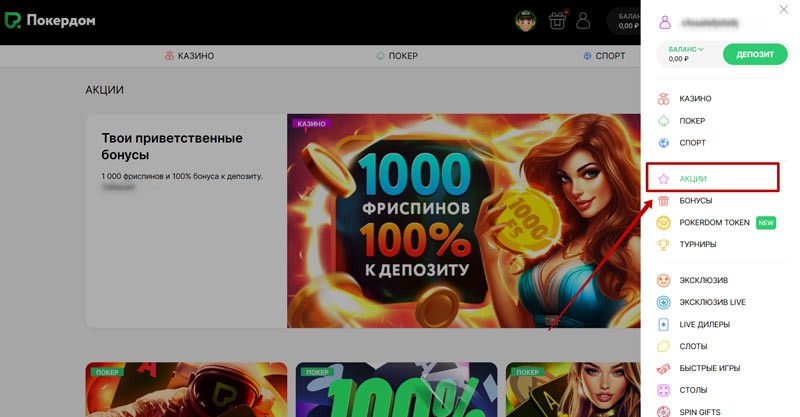The image size is (800, 417).
Task: Open the user profile icon in the header
Action: [583, 21]
